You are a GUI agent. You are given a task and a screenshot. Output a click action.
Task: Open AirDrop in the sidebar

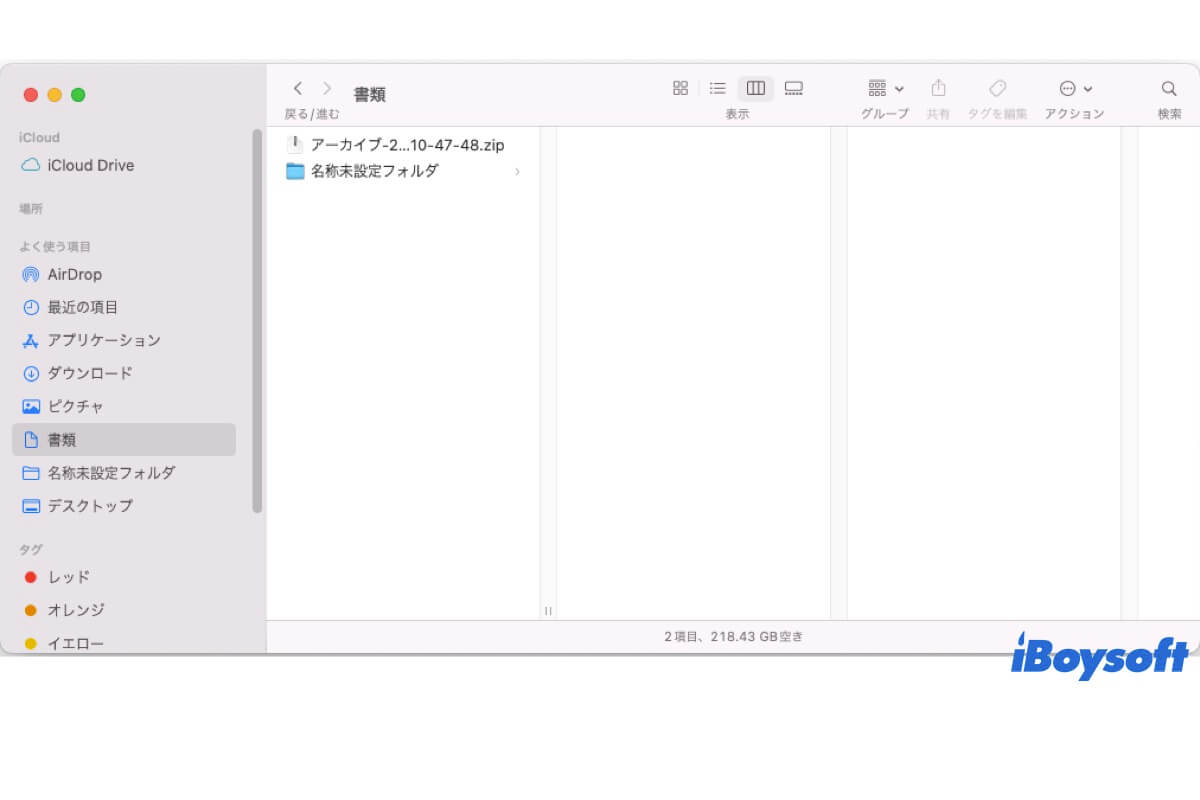point(74,274)
